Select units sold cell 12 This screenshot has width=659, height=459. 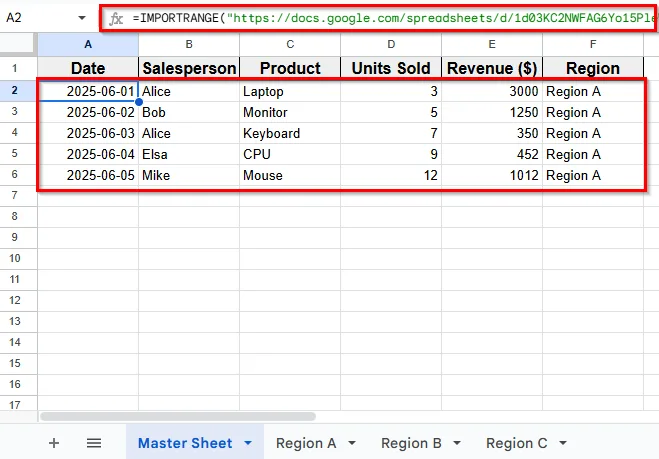point(391,175)
